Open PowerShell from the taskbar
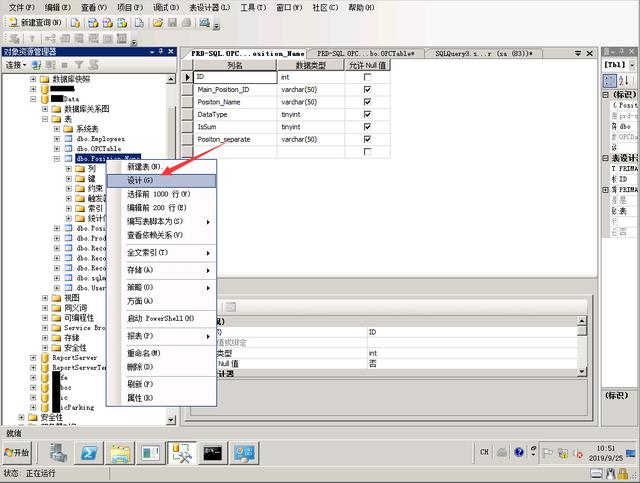The width and height of the screenshot is (640, 483). pos(89,453)
